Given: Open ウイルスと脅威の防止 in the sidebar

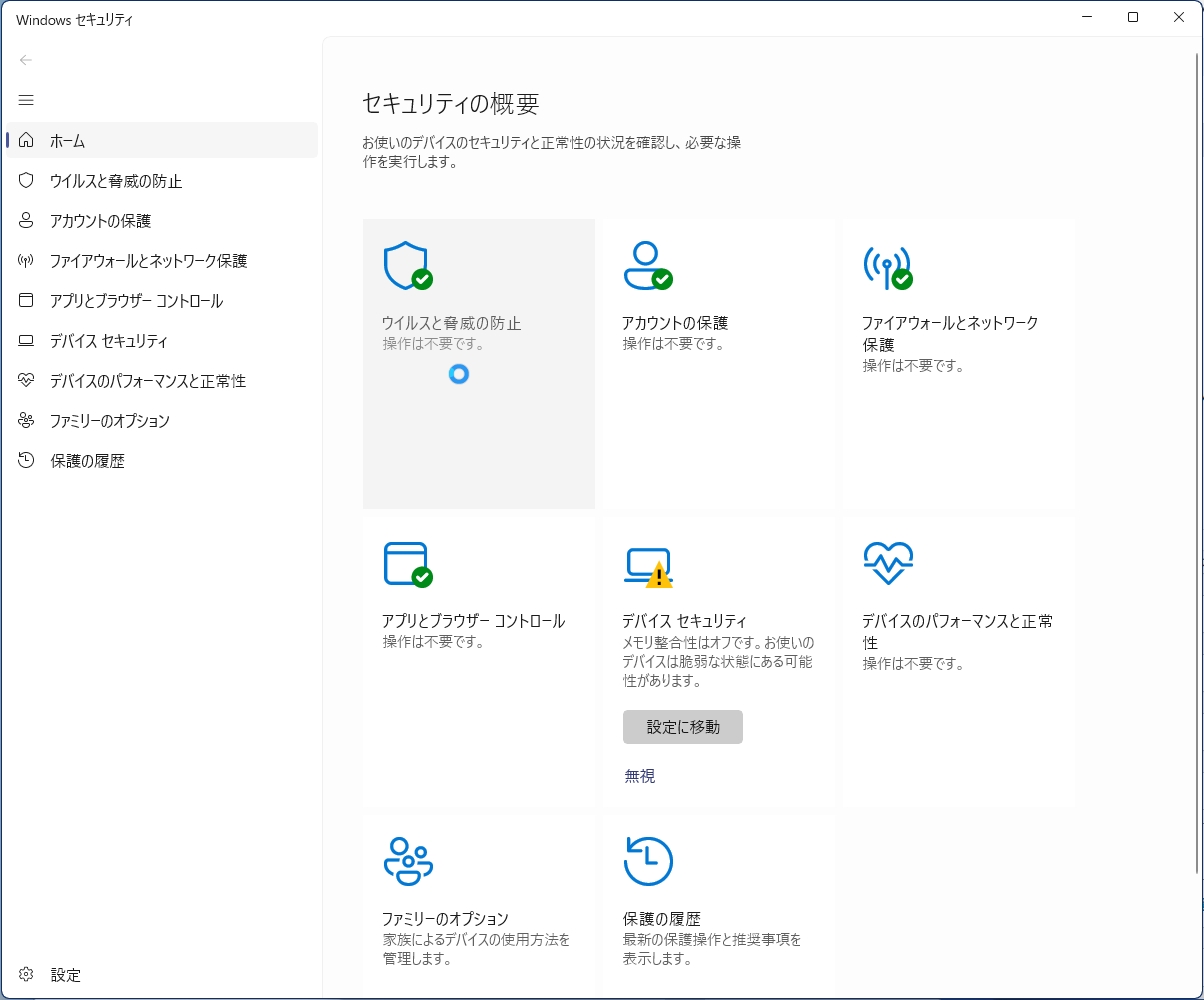Looking at the screenshot, I should click(x=116, y=181).
